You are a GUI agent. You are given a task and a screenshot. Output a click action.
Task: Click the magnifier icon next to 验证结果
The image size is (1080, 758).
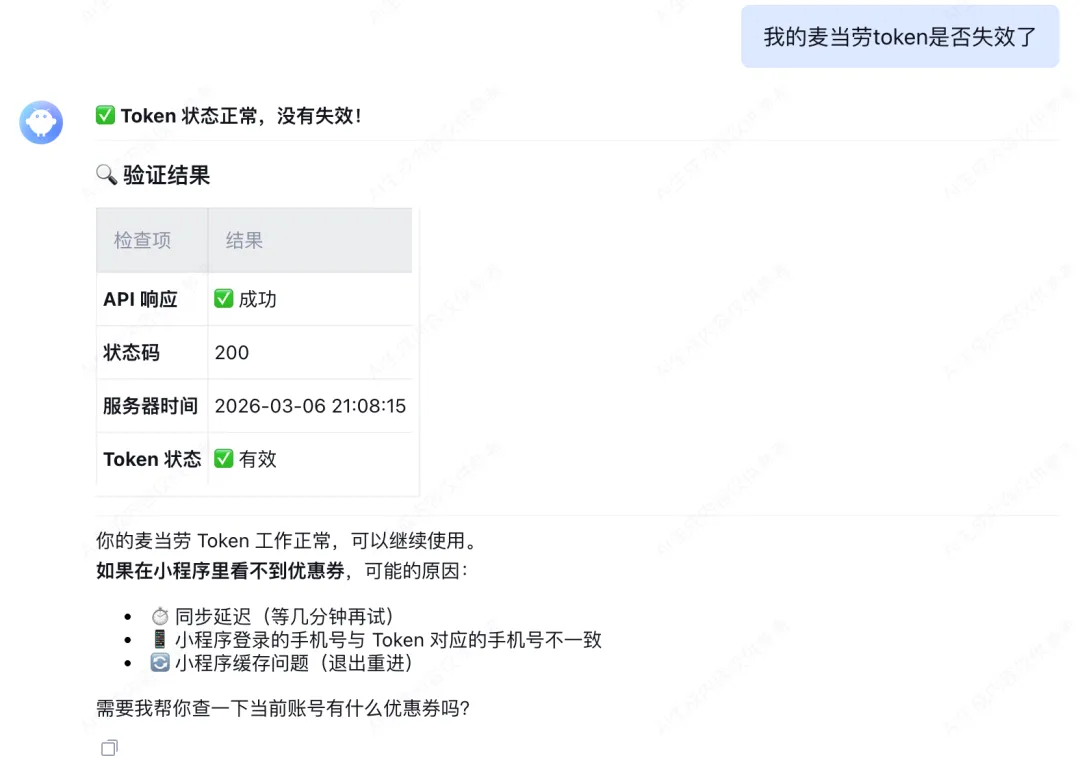(106, 175)
